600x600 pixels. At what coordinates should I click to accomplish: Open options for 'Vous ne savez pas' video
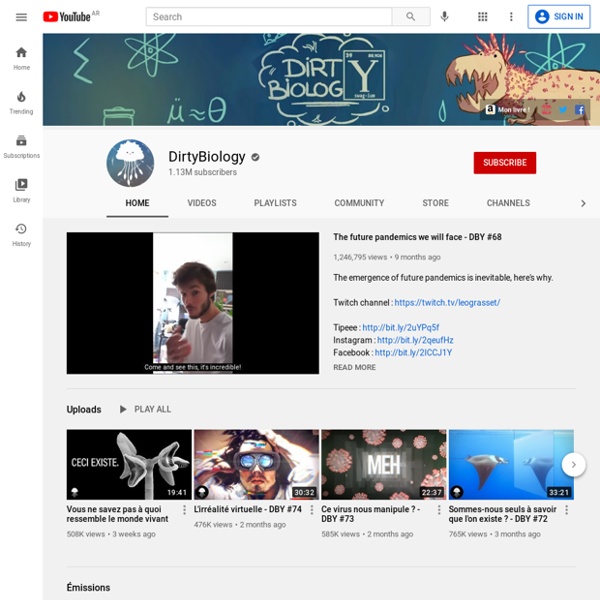(184, 509)
